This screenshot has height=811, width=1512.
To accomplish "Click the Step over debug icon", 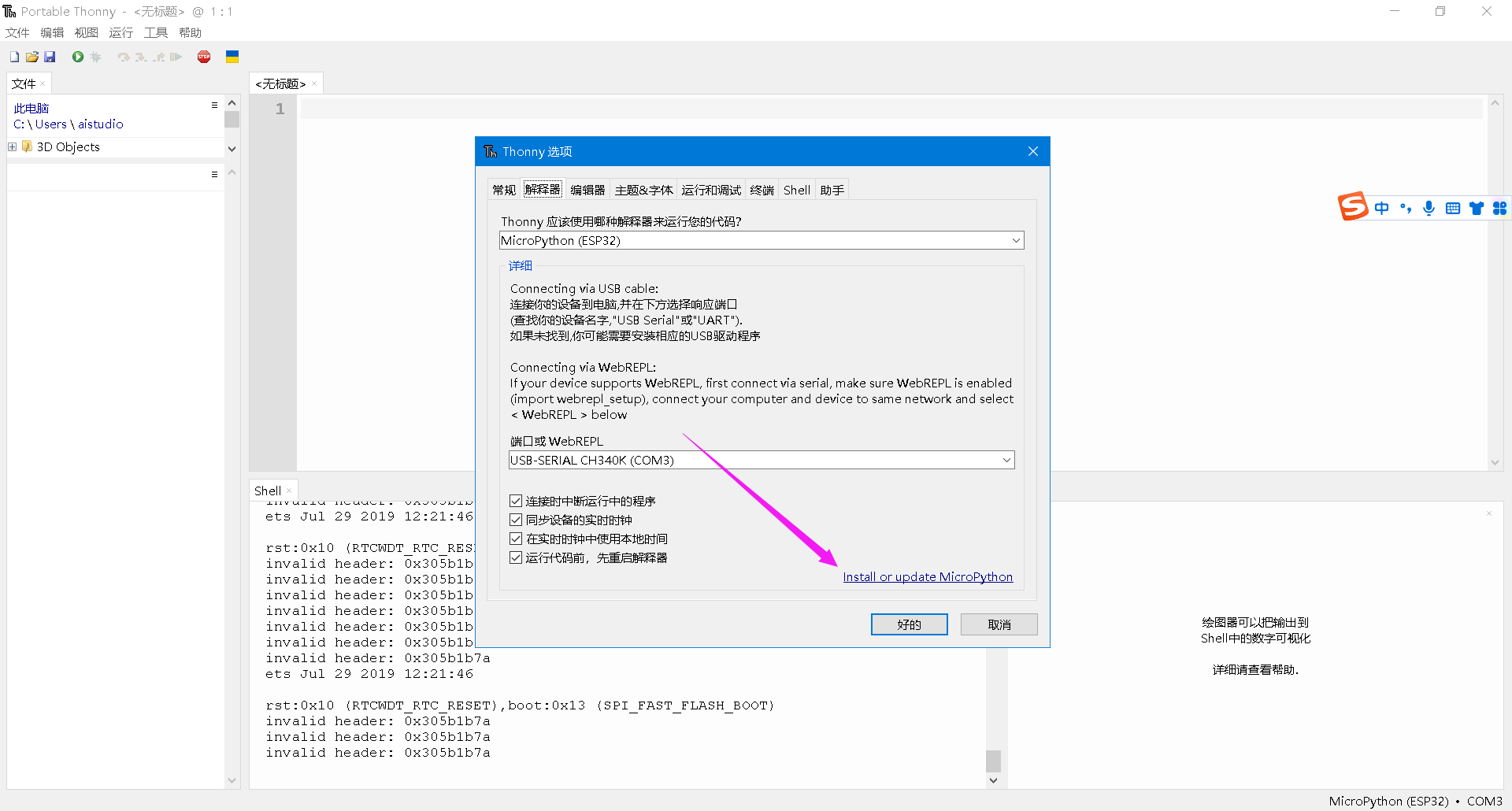I will pyautogui.click(x=124, y=57).
